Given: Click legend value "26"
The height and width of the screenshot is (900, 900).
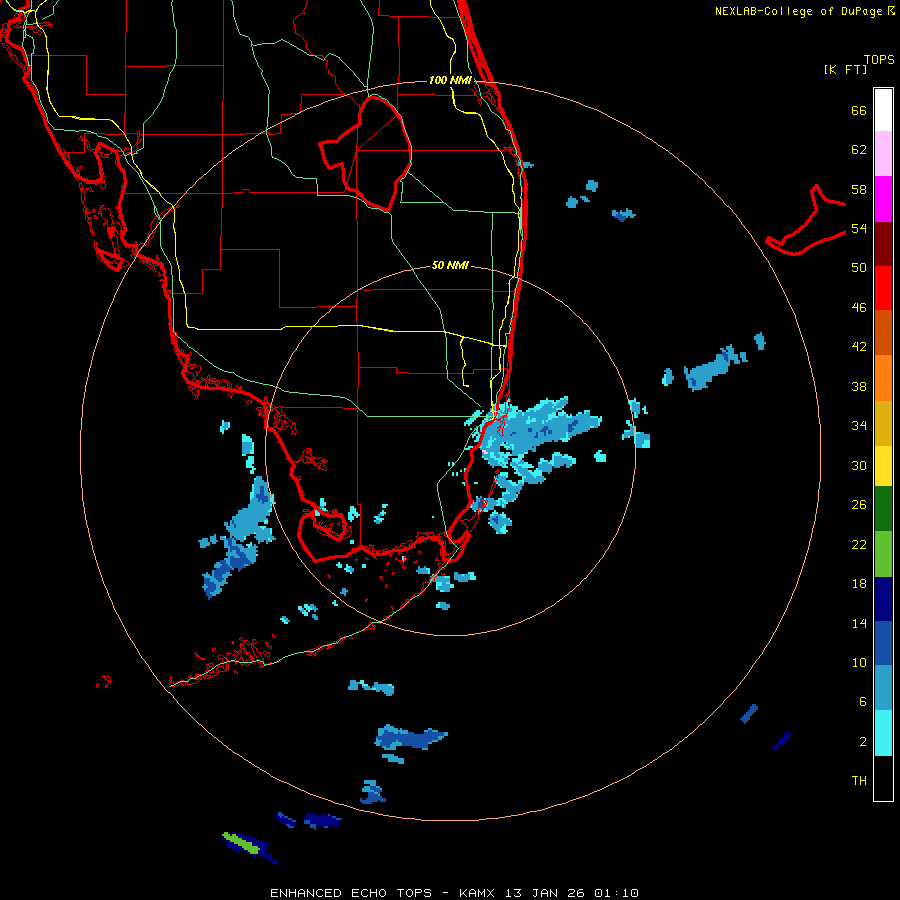Looking at the screenshot, I should [x=859, y=505].
